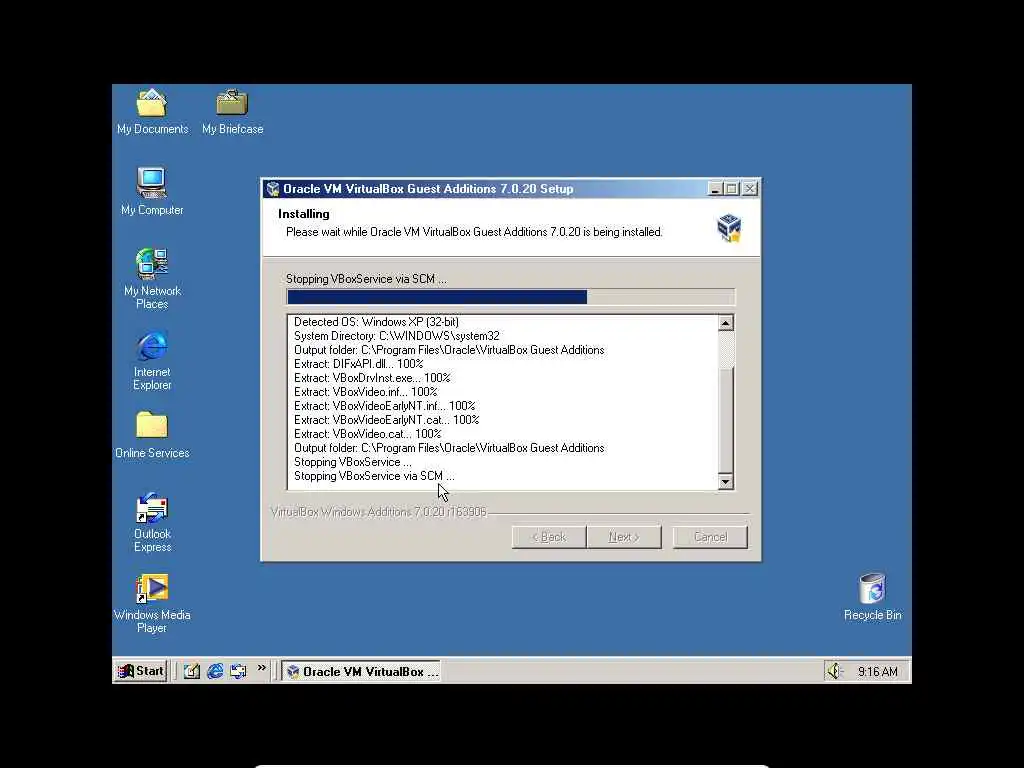Select the 'Extract: VBoxVideo.inf... 100%' log line

(366, 392)
